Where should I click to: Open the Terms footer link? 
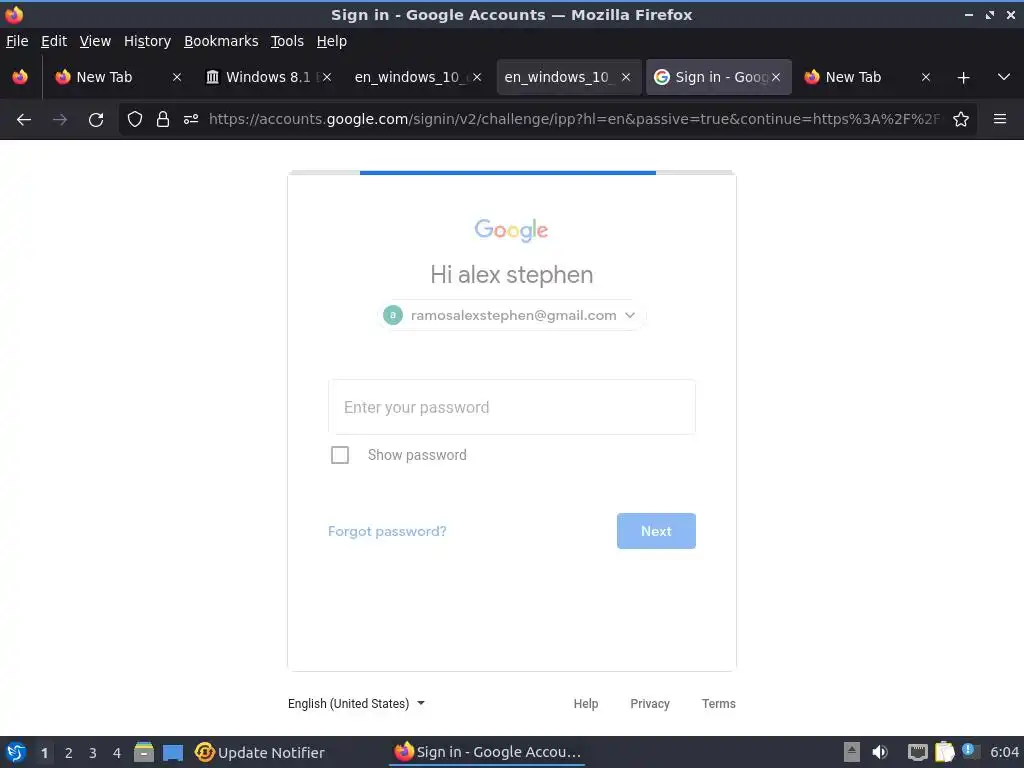pyautogui.click(x=718, y=703)
